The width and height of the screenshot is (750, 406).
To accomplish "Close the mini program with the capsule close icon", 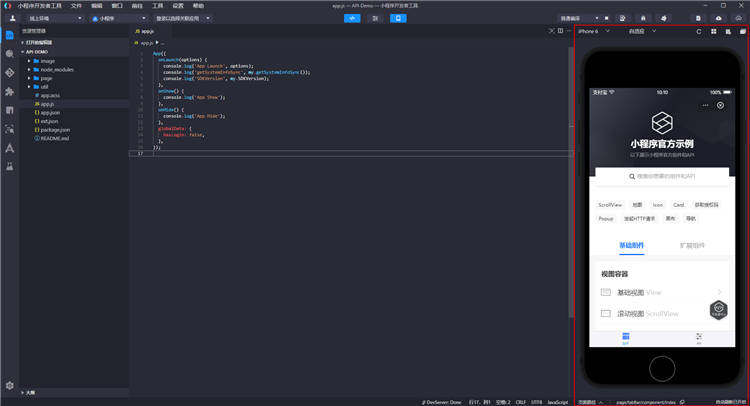I will click(x=720, y=105).
